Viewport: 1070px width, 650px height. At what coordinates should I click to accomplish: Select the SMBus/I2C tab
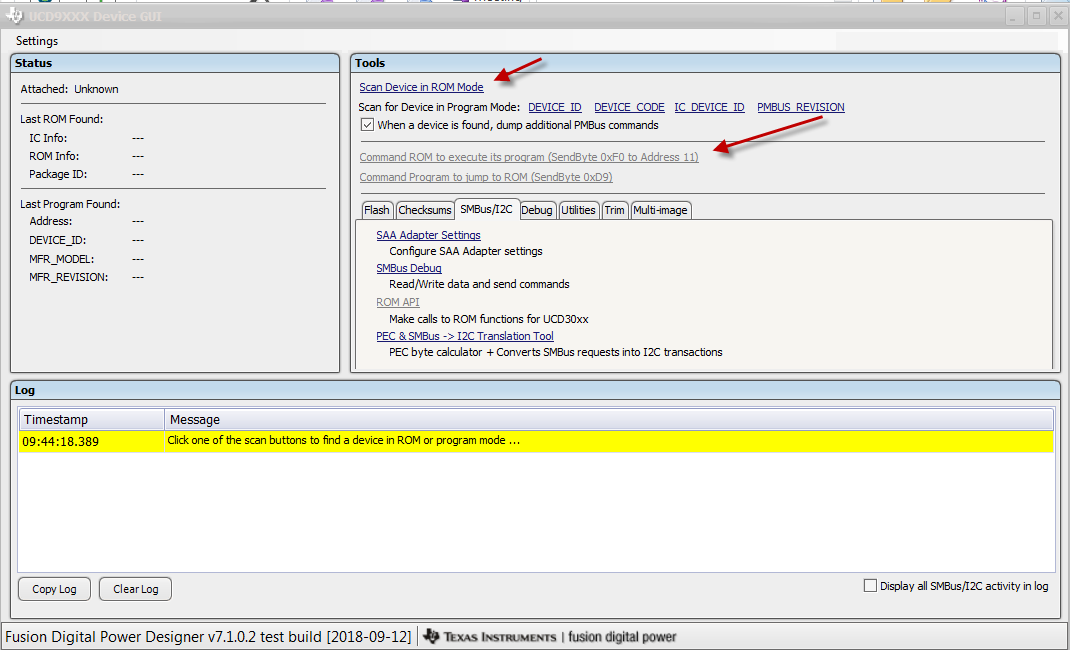coord(486,209)
